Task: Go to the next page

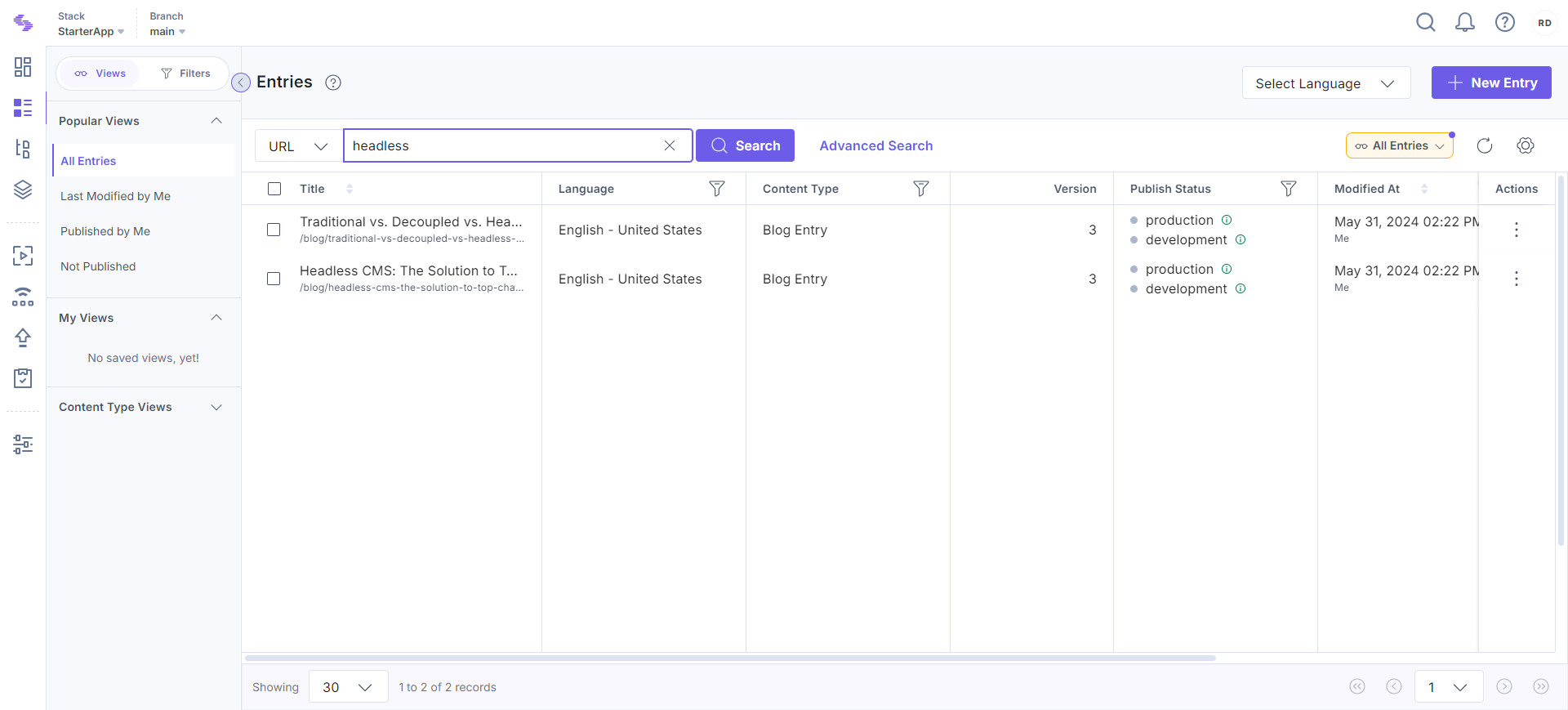Action: [x=1504, y=686]
